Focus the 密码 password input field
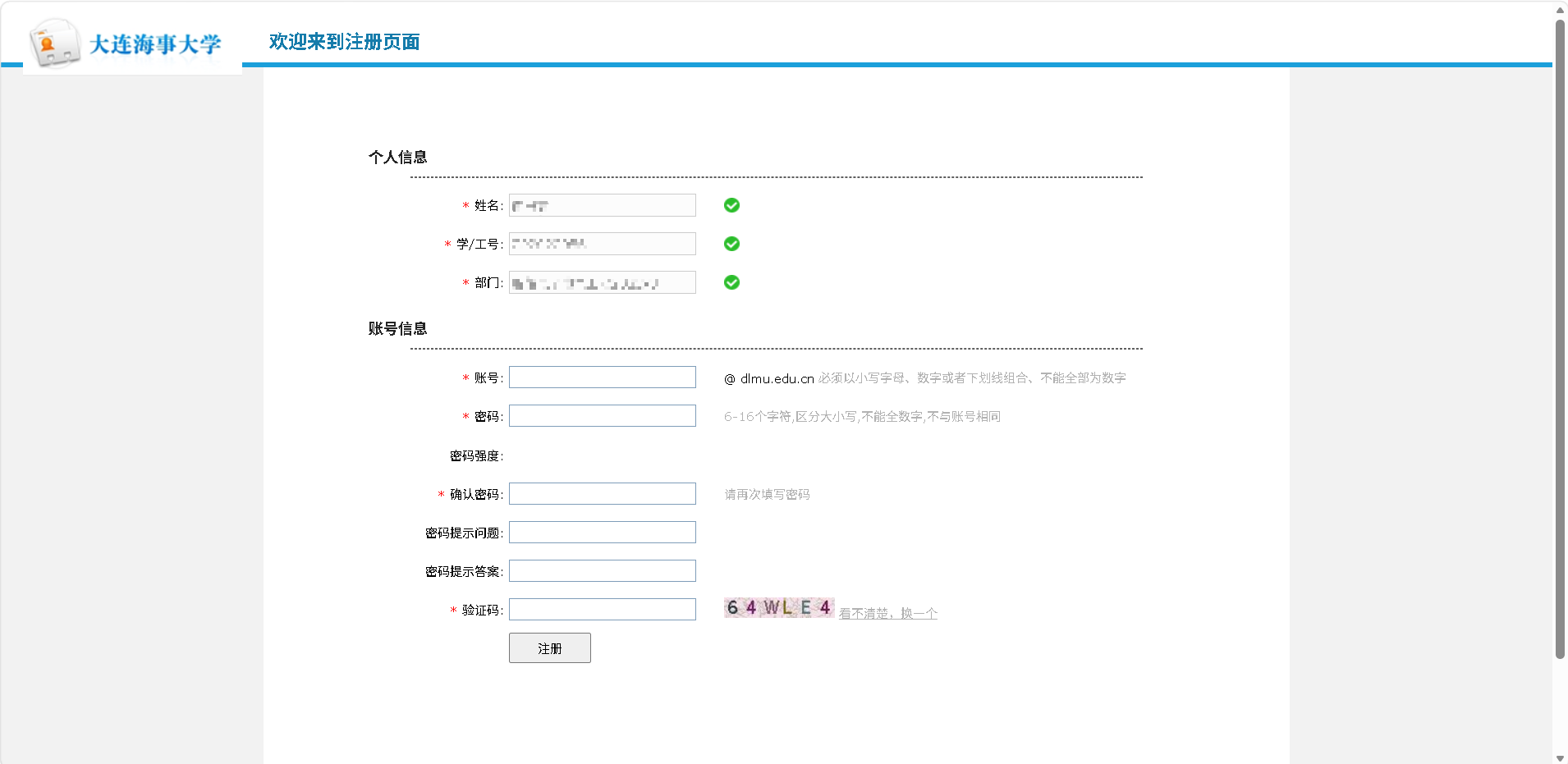 pyautogui.click(x=602, y=416)
